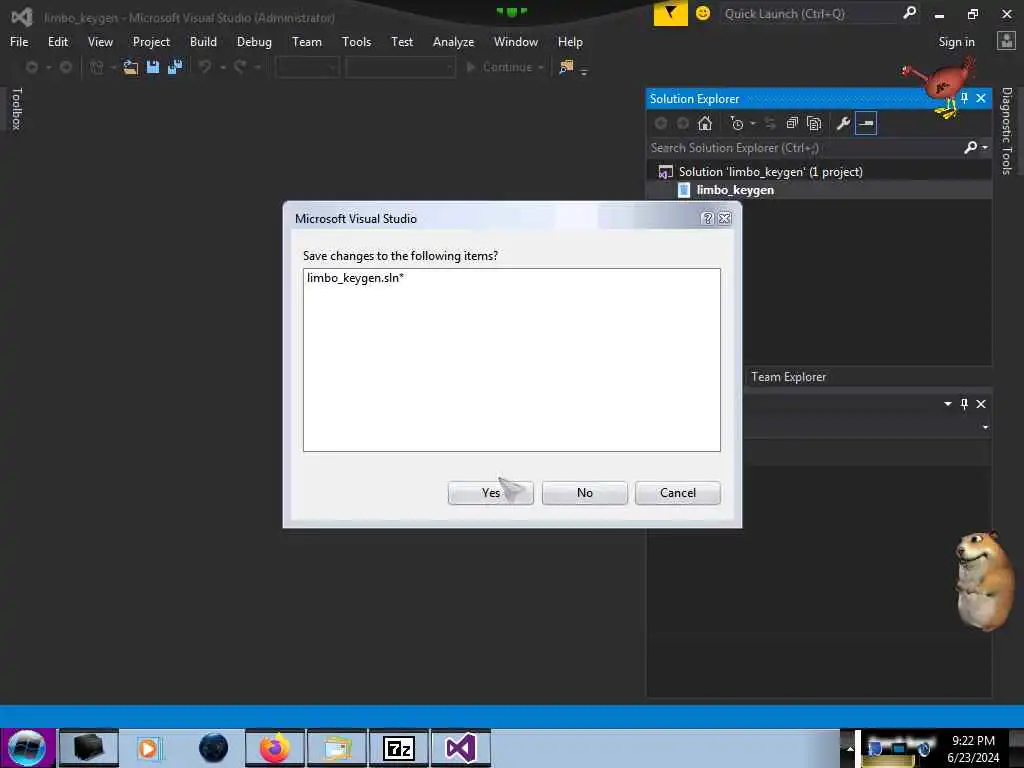This screenshot has width=1024, height=768.
Task: Open the Toolbox side tab
Action: (x=17, y=108)
